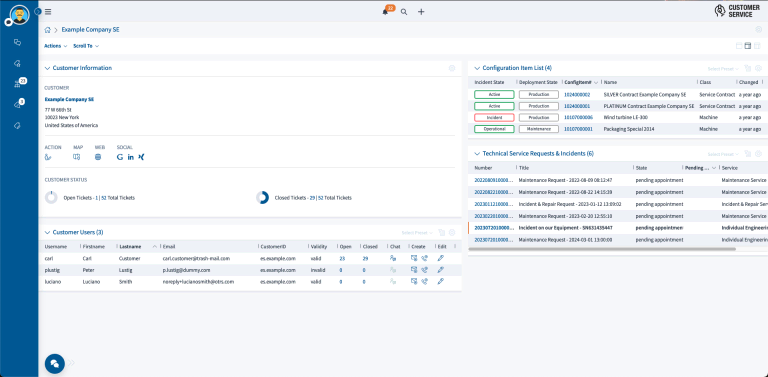Create phone ticket for luciano
768x377 pixels.
coord(425,282)
